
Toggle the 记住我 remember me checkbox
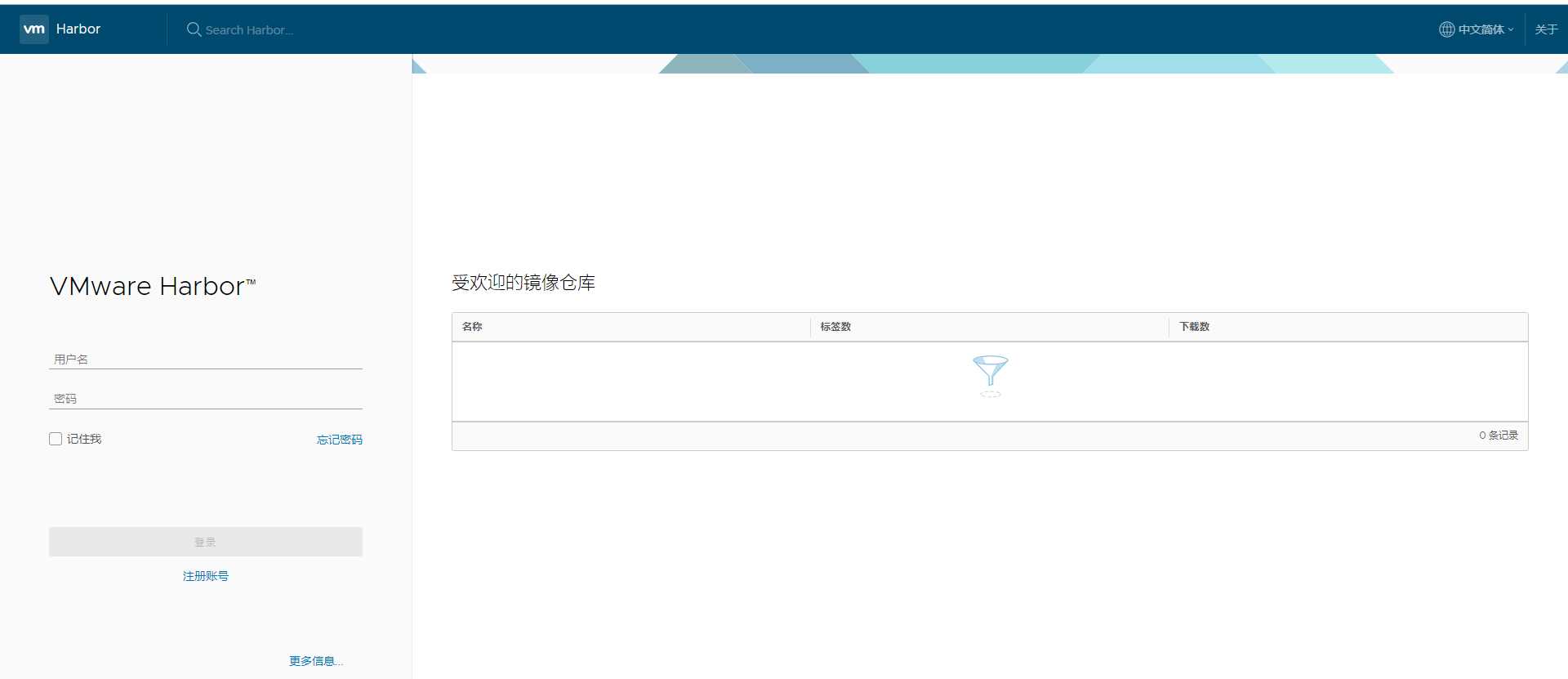(56, 439)
